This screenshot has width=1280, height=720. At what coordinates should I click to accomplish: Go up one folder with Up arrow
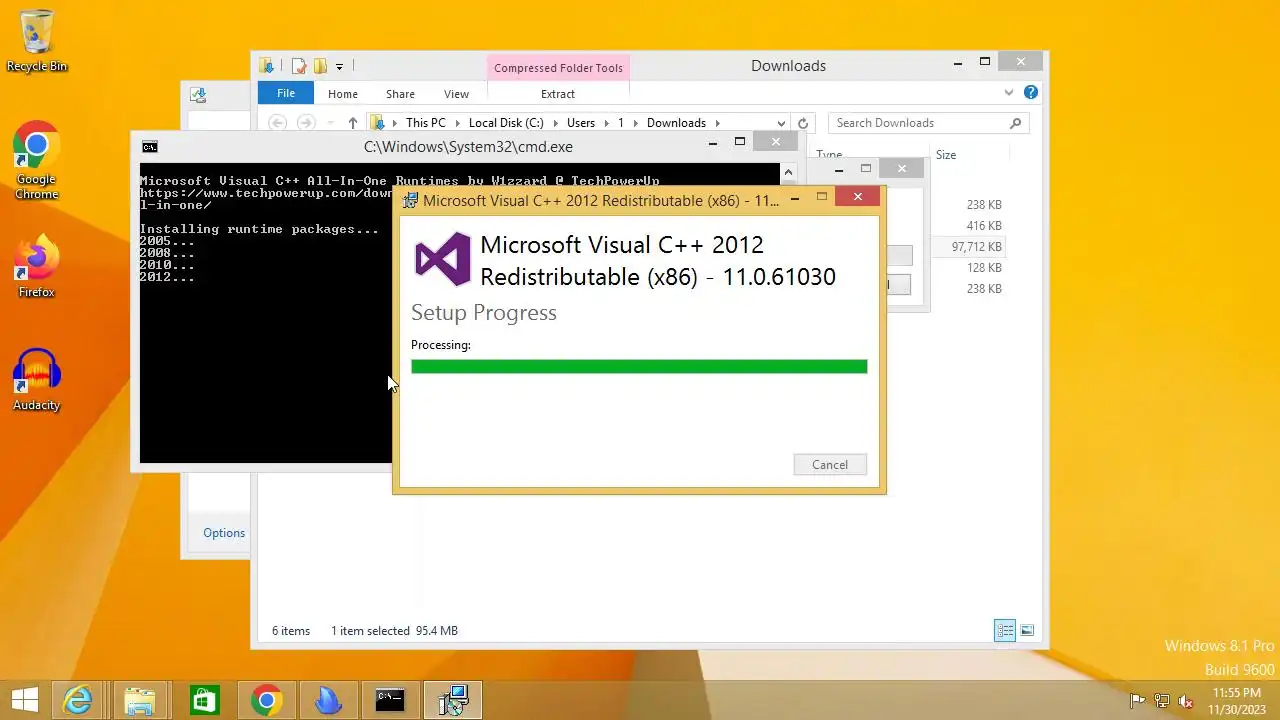tap(353, 123)
